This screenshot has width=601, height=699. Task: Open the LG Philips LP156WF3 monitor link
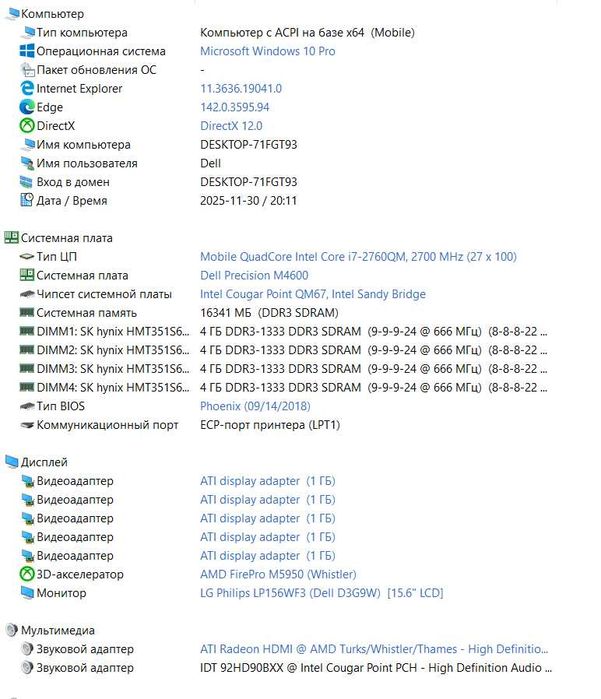[321, 593]
